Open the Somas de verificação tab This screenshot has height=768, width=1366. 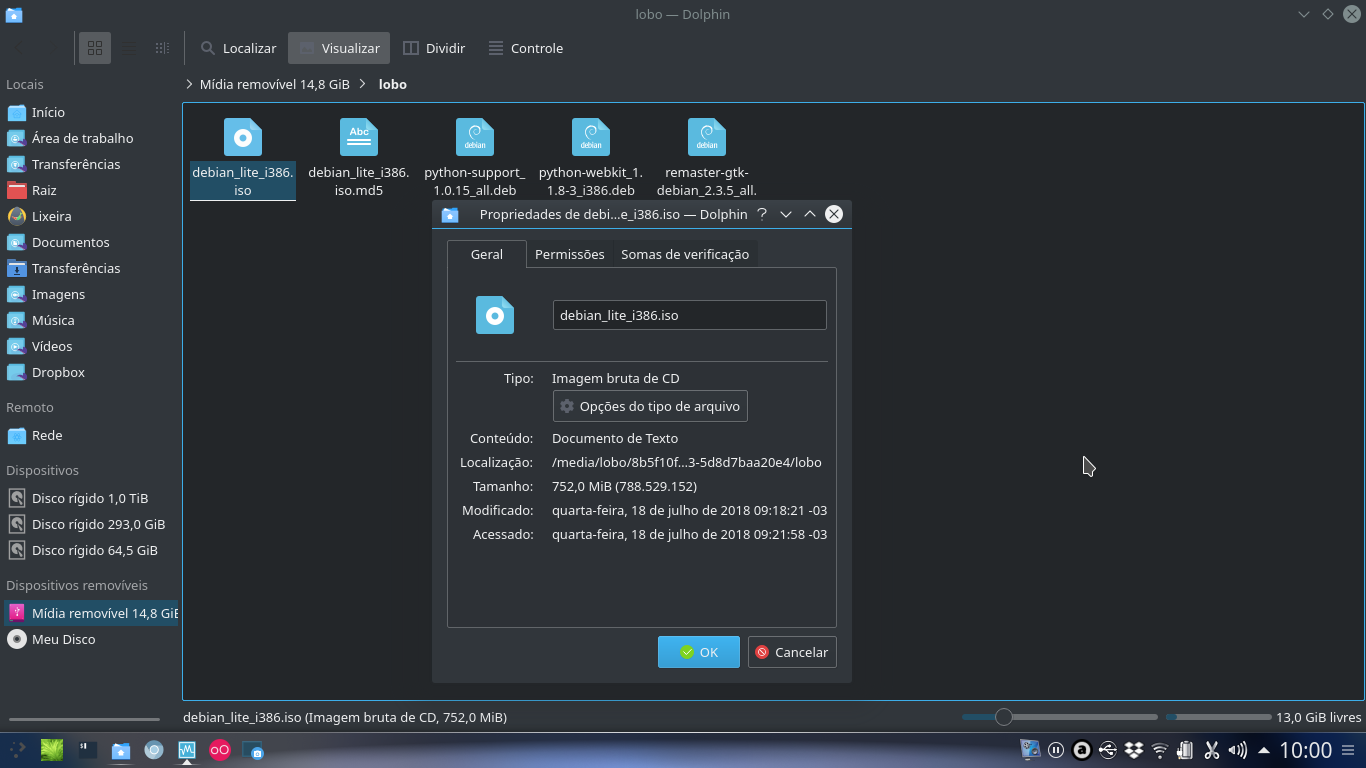pos(685,254)
